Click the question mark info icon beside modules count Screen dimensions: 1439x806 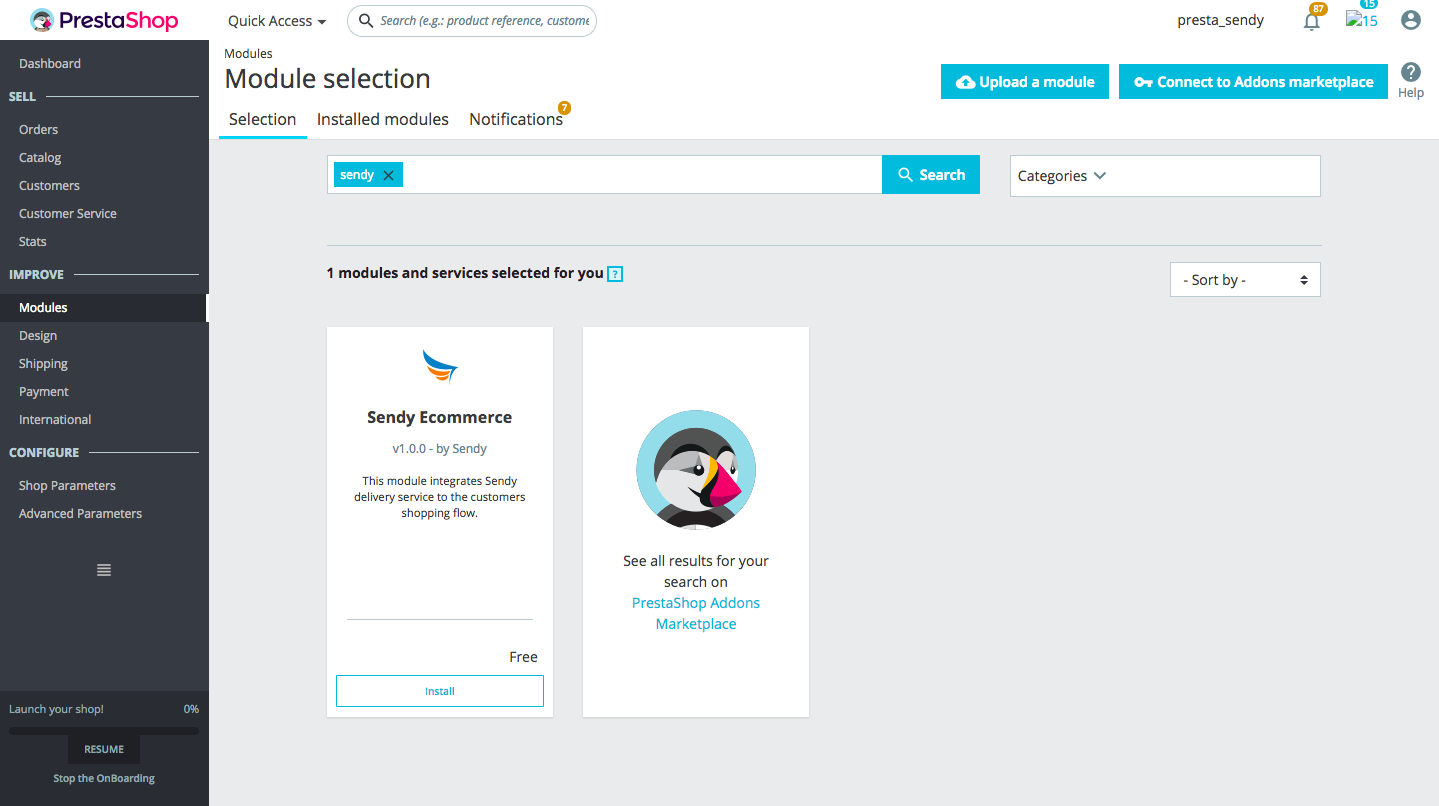coord(615,273)
